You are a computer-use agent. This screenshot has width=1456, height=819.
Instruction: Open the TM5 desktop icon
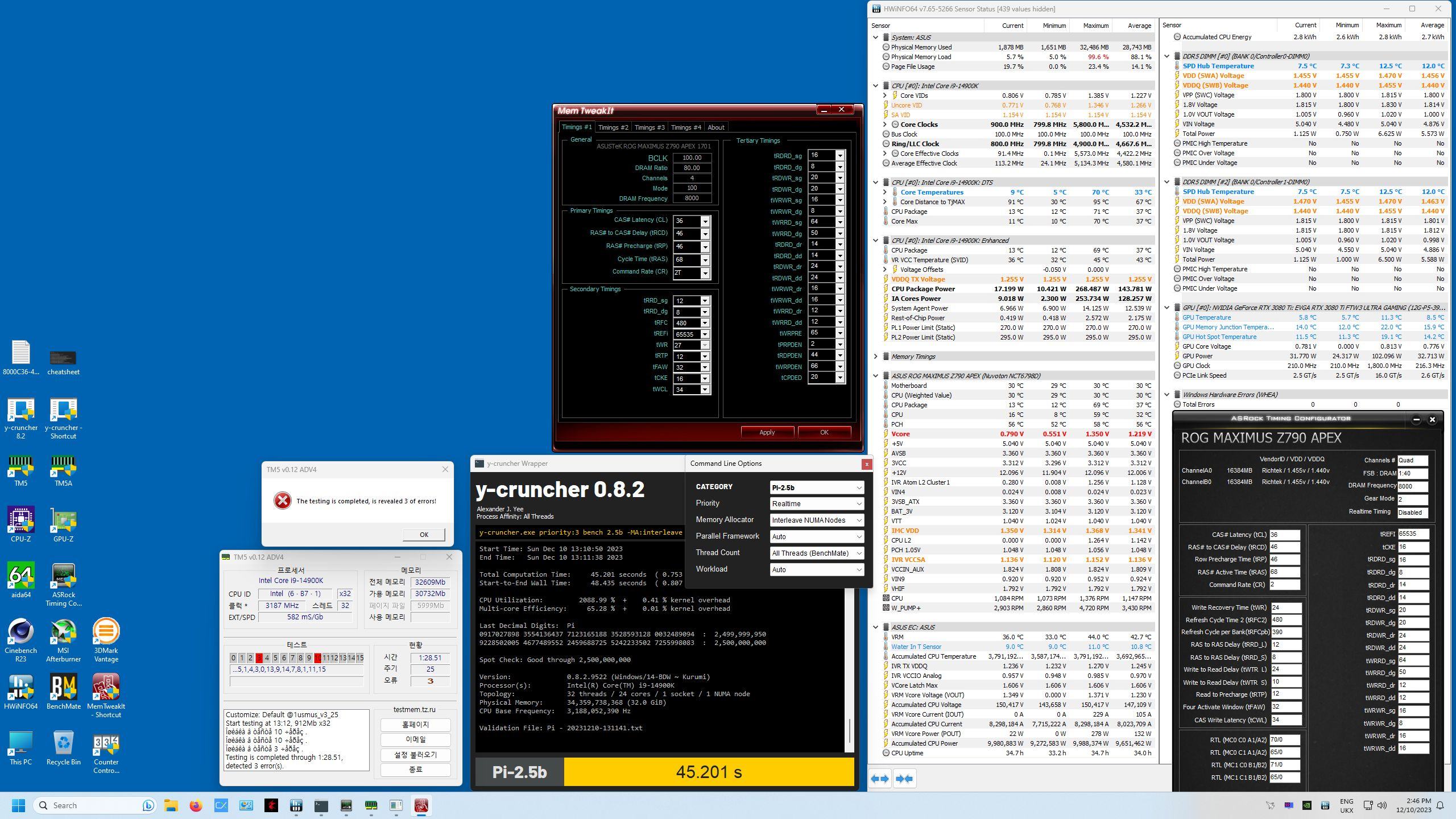tap(21, 471)
